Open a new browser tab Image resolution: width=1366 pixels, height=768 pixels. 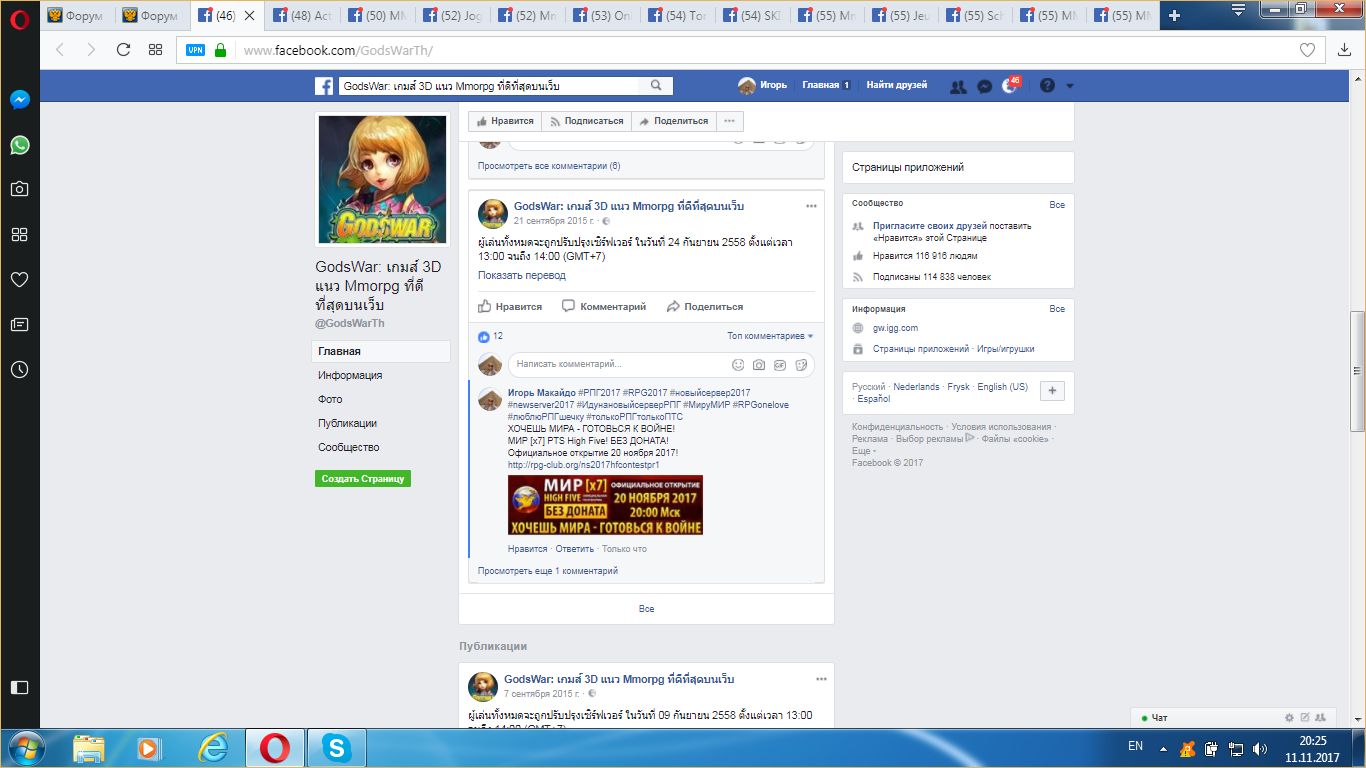tap(1174, 15)
